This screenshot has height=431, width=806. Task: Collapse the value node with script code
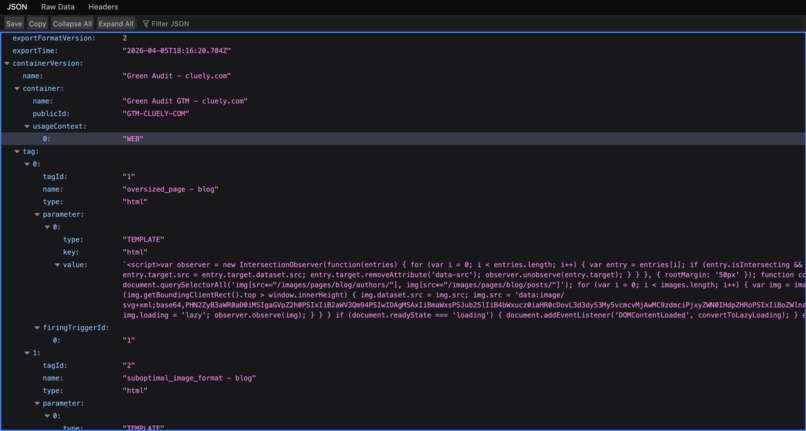57,265
